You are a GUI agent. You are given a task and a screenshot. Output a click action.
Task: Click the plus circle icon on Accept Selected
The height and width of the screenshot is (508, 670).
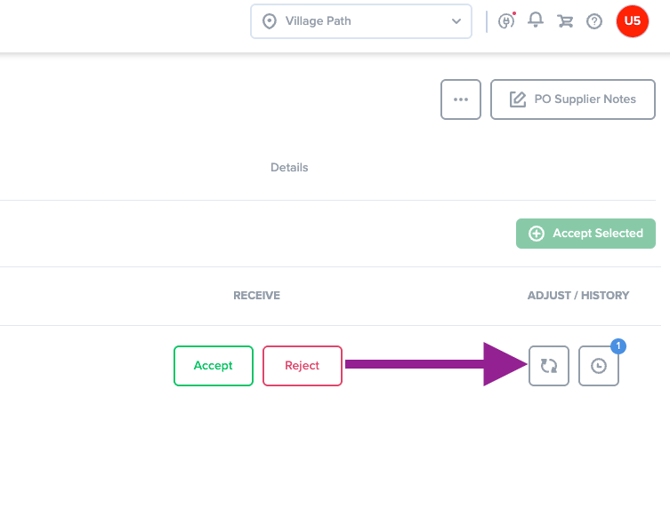pos(536,233)
